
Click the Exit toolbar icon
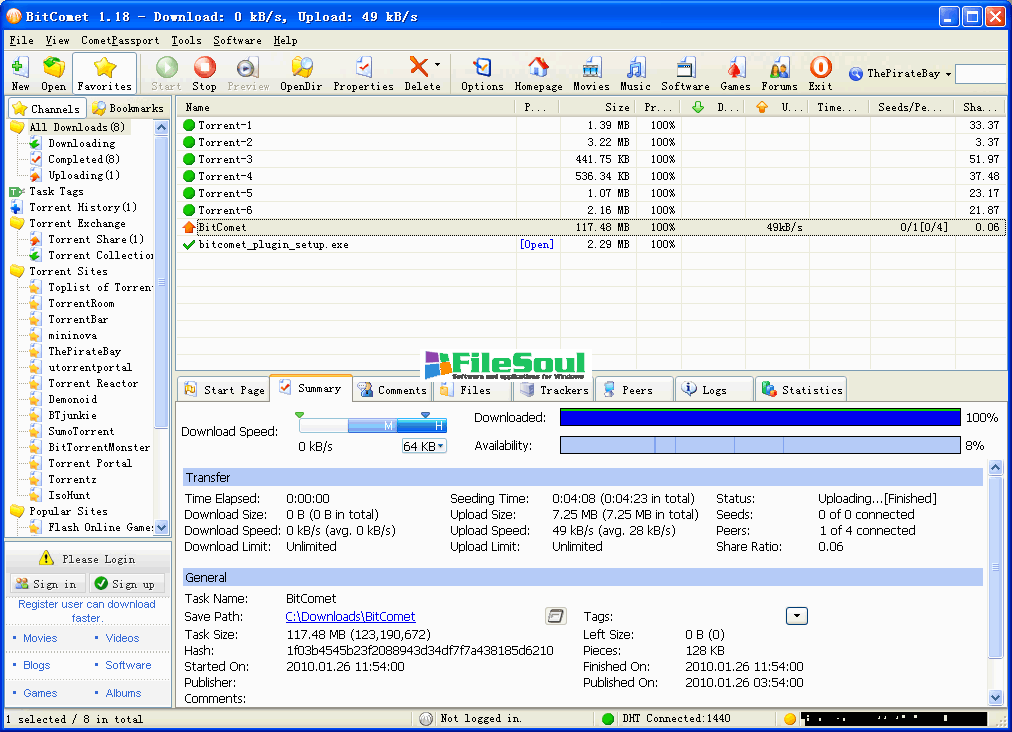tap(820, 74)
